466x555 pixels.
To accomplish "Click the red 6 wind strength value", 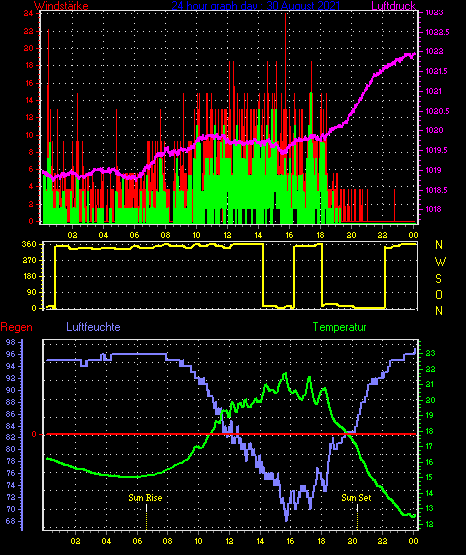I will coord(31,169).
